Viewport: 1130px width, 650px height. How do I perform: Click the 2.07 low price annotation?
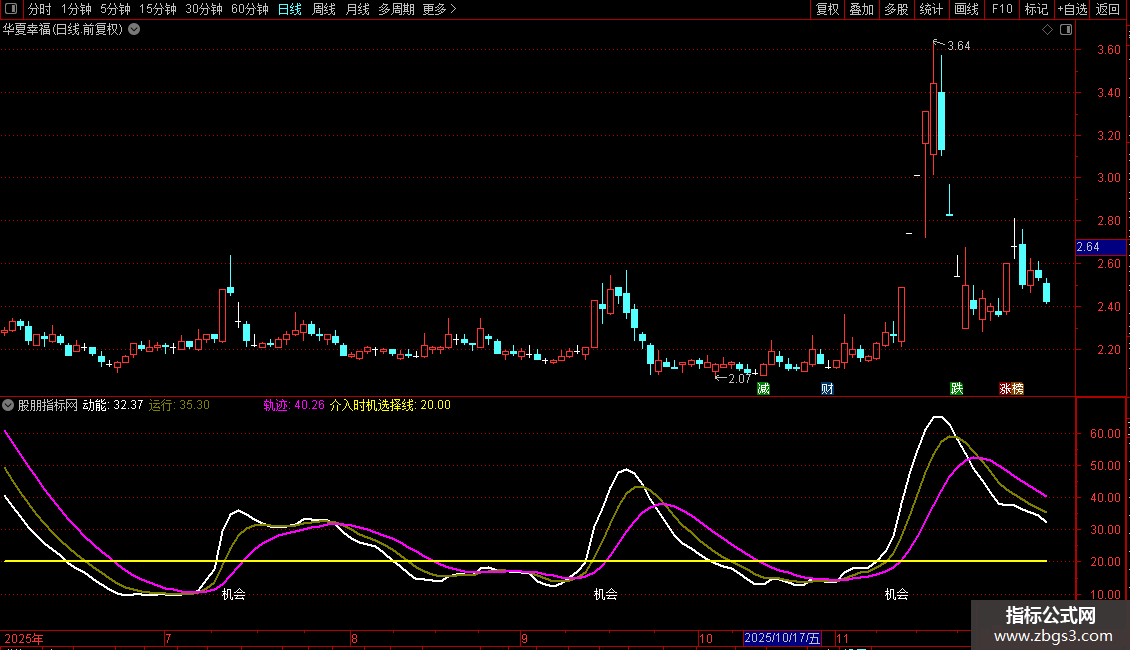[738, 378]
